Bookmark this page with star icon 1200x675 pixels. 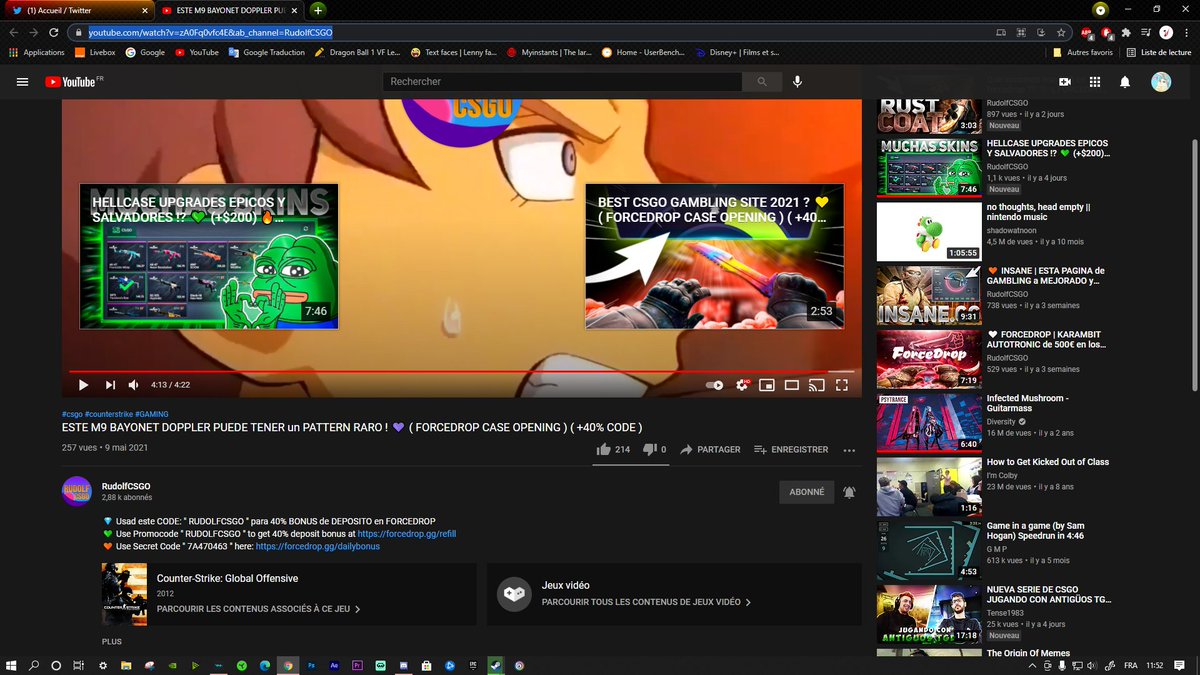tap(1061, 32)
